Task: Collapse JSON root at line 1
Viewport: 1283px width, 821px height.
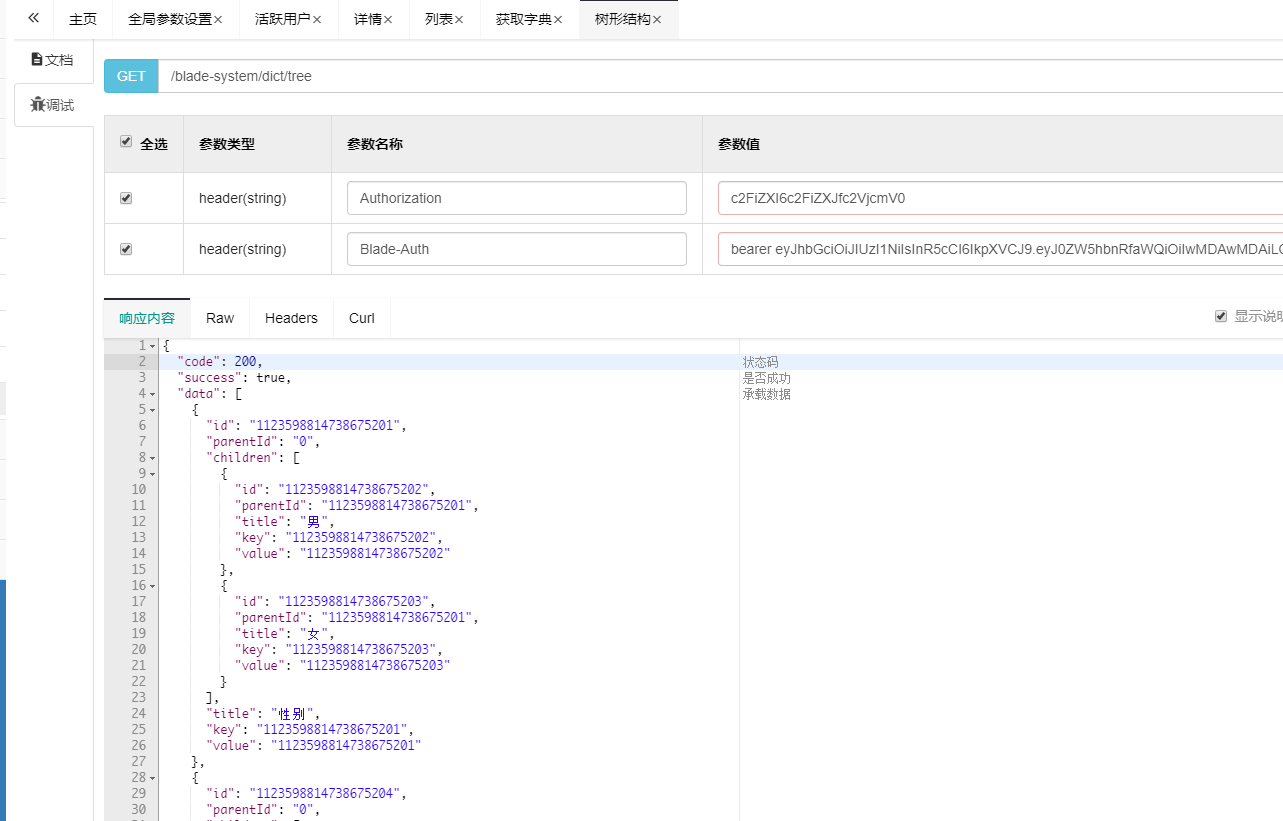Action: (153, 346)
